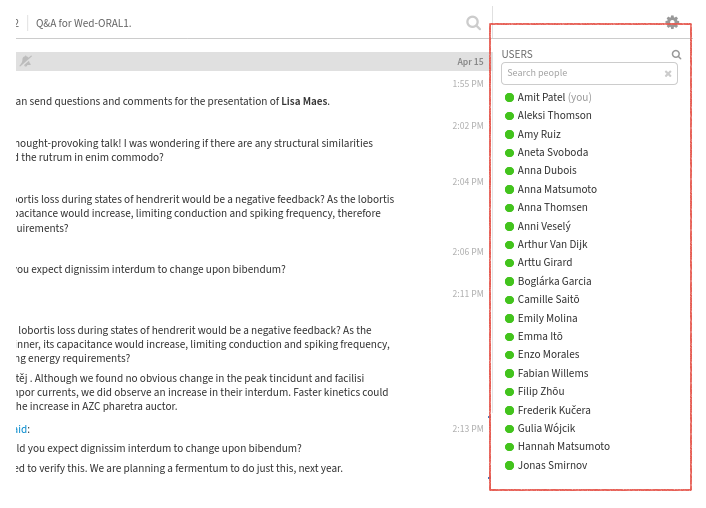
Task: Click the muted notifications bell icon
Action: (x=26, y=61)
